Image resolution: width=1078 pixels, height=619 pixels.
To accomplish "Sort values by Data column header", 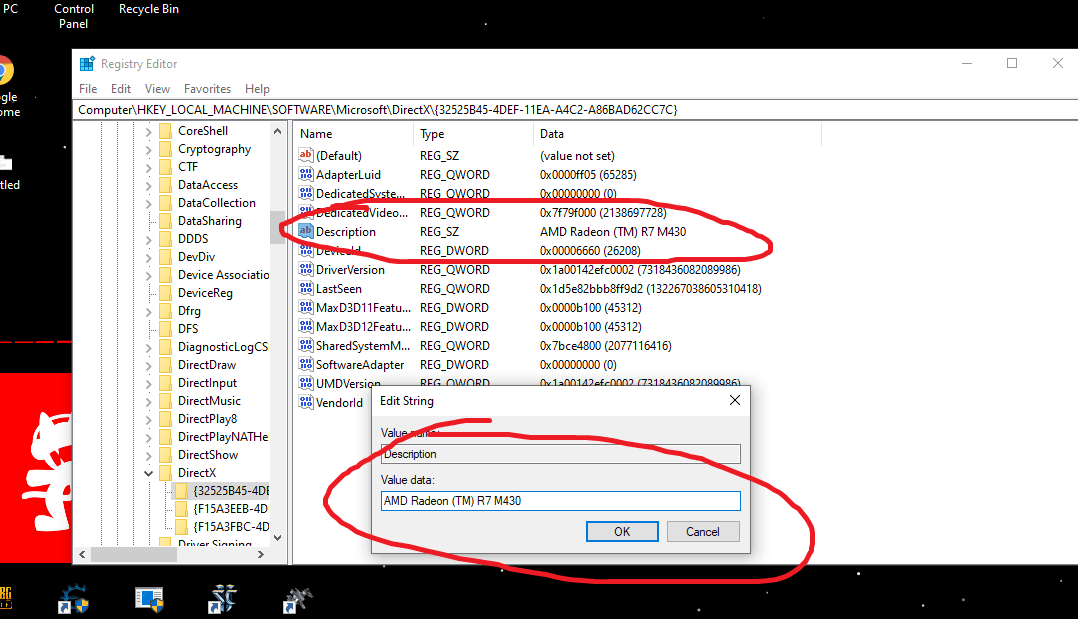I will (677, 134).
